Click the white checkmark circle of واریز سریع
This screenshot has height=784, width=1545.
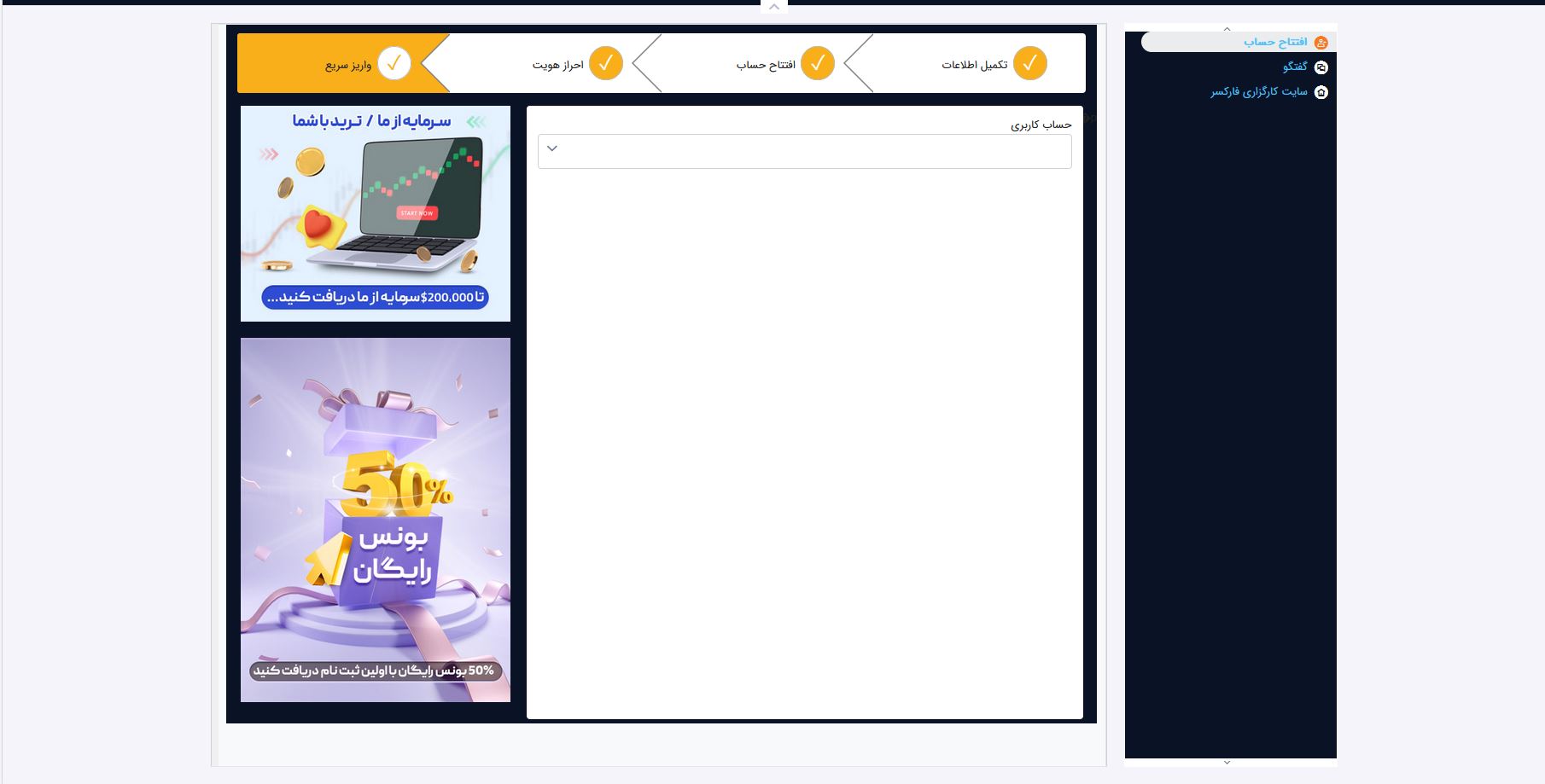(x=394, y=64)
